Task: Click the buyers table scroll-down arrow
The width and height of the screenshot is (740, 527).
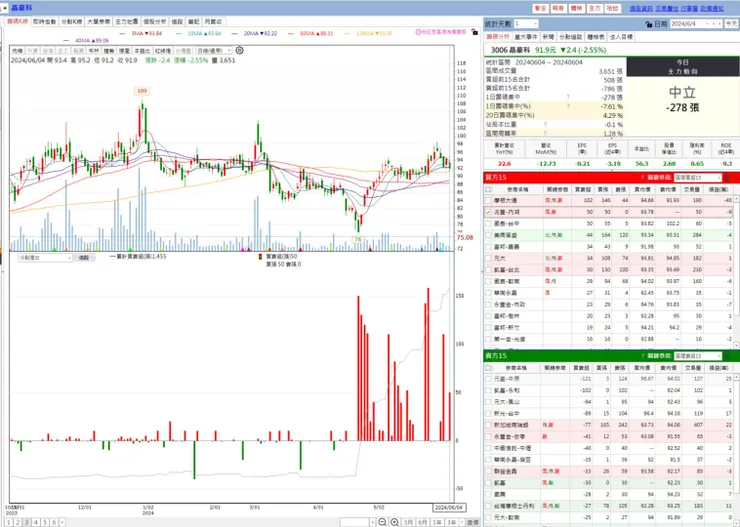Action: pos(737,345)
